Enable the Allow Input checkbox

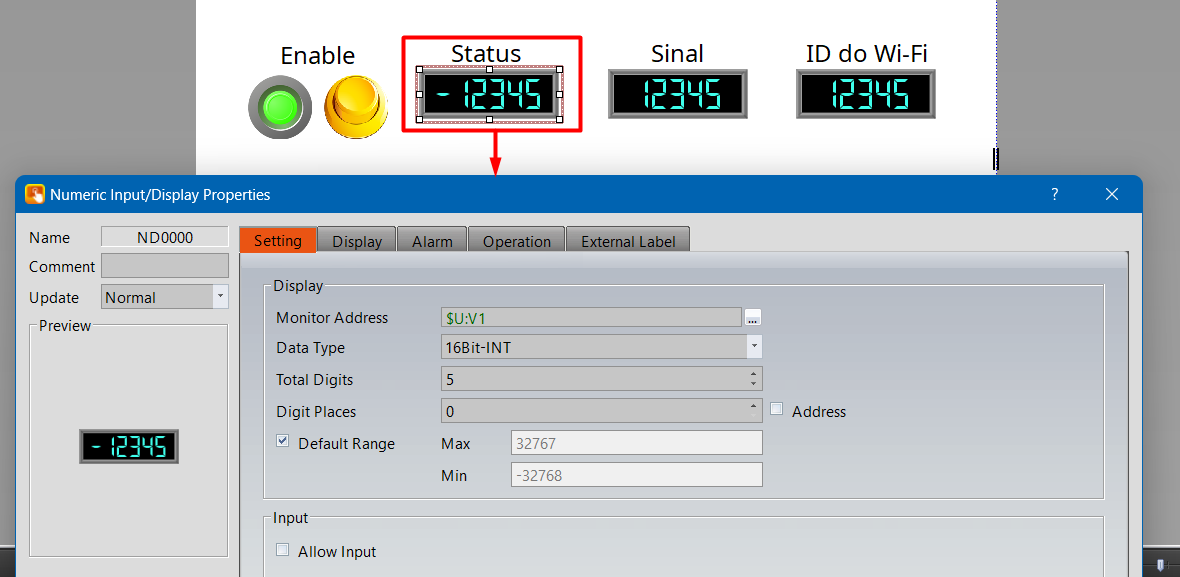pos(283,550)
